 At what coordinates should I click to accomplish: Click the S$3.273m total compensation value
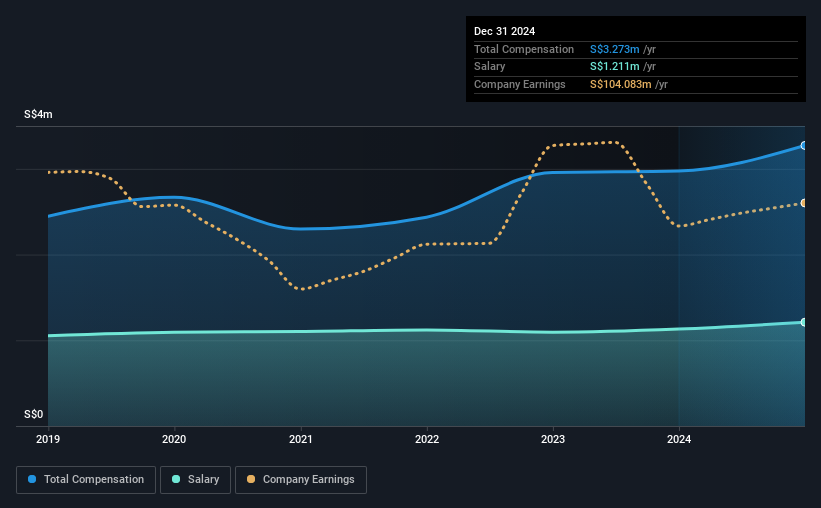614,49
